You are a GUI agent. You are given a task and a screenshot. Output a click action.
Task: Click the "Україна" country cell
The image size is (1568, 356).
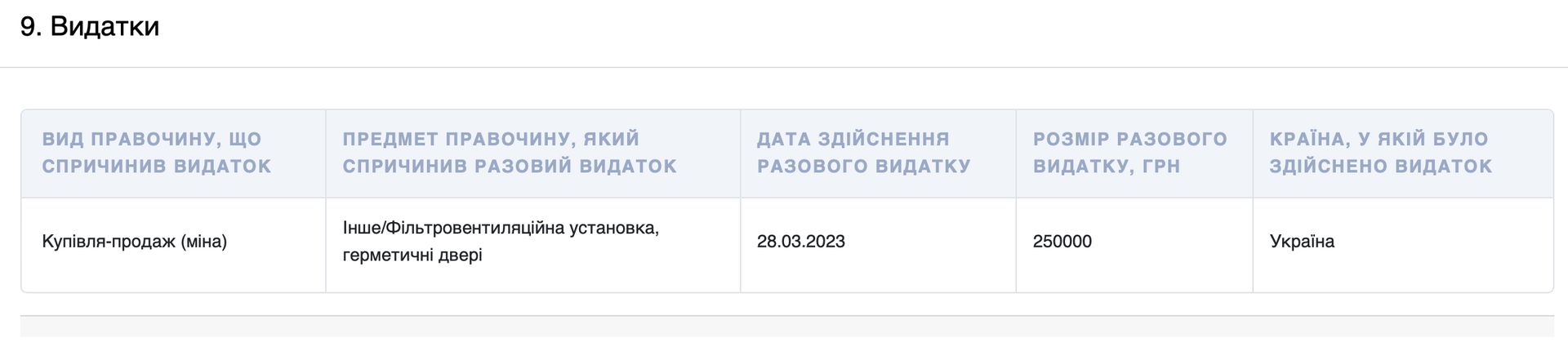point(1302,242)
